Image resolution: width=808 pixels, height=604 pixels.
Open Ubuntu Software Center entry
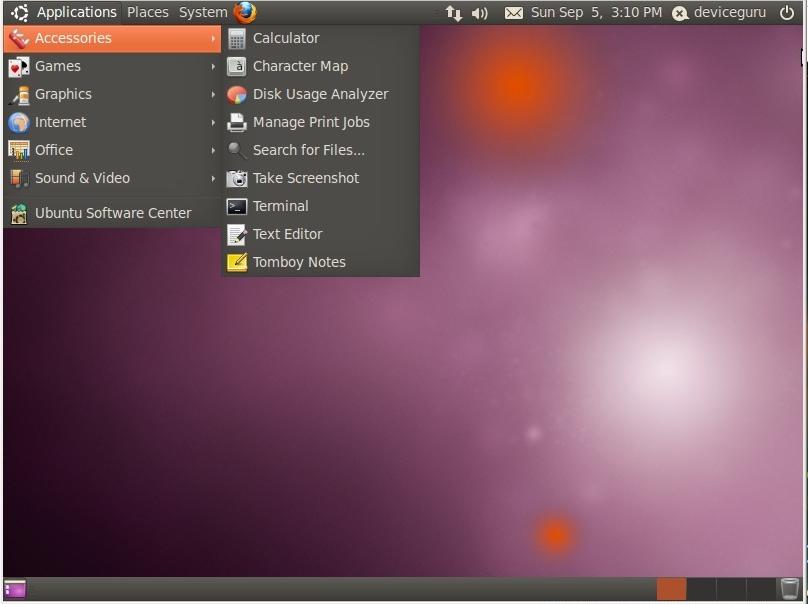[x=112, y=213]
